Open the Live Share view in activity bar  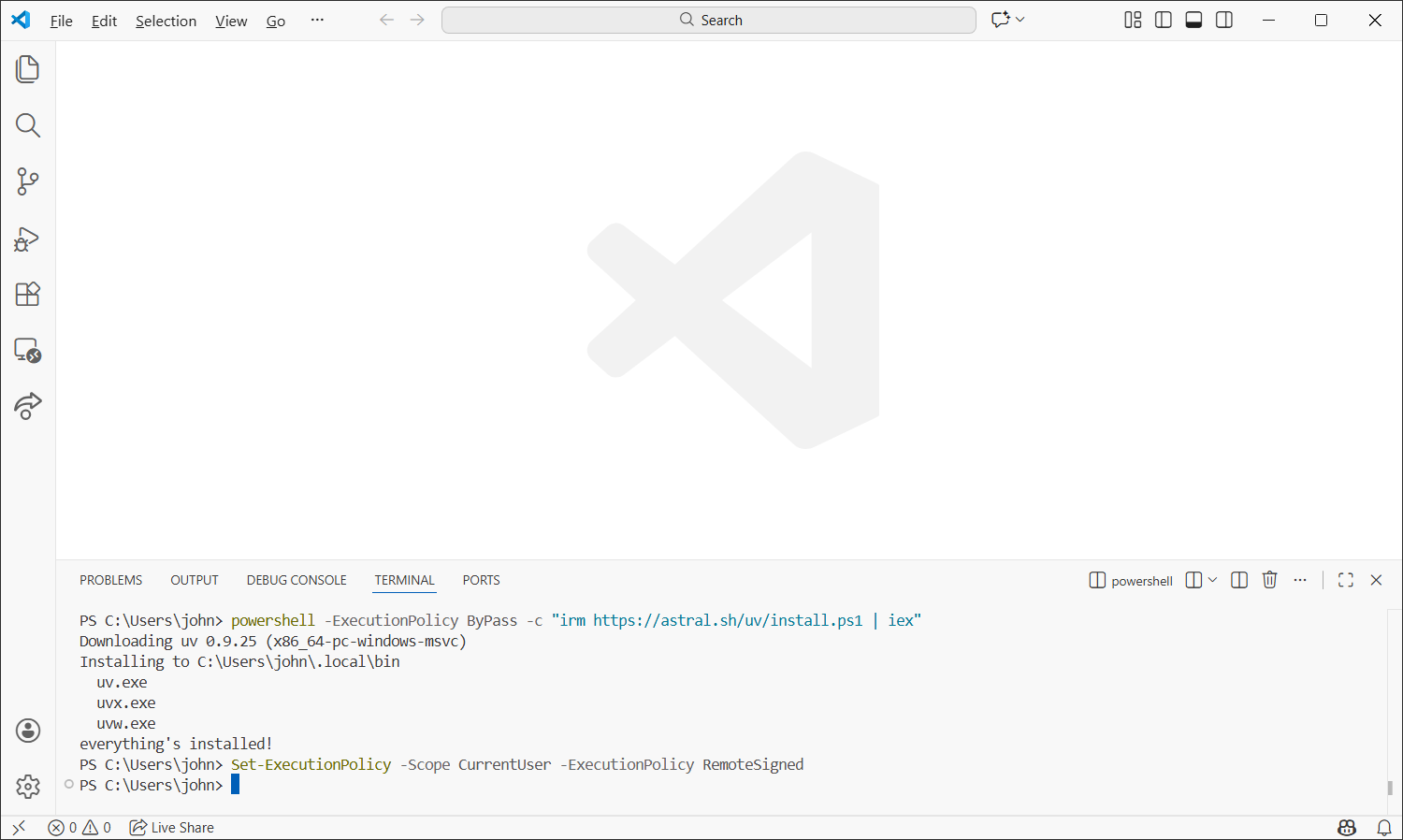(x=28, y=406)
